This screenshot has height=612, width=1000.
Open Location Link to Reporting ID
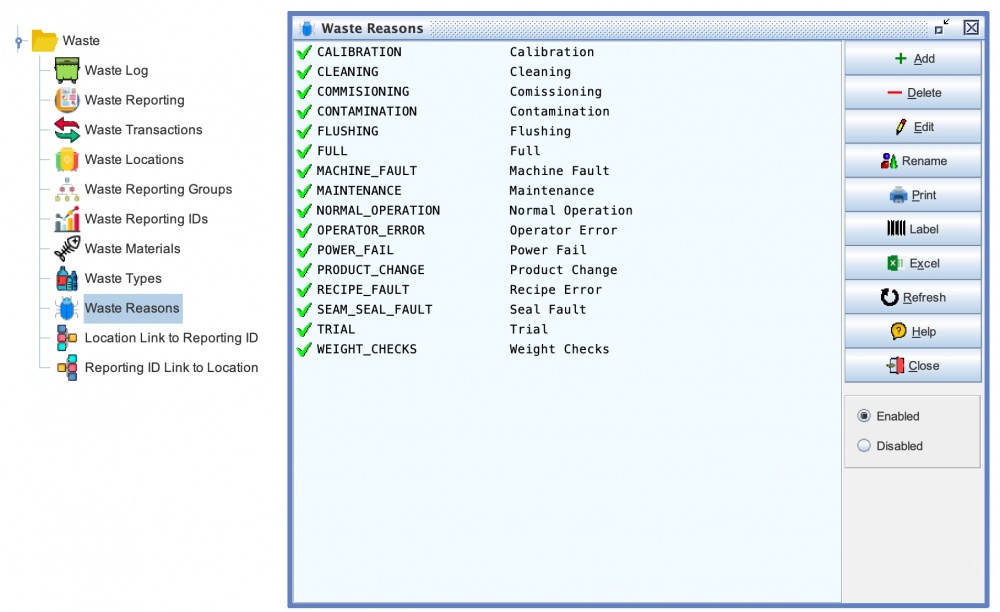tap(170, 338)
